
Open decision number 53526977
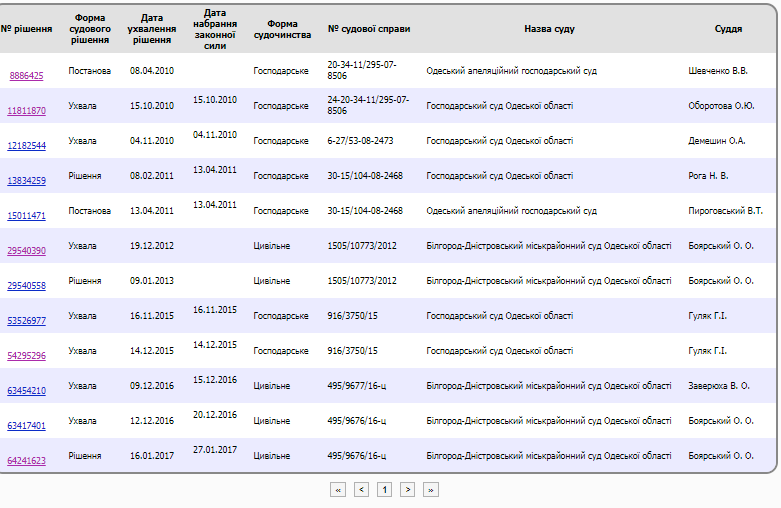pos(26,320)
